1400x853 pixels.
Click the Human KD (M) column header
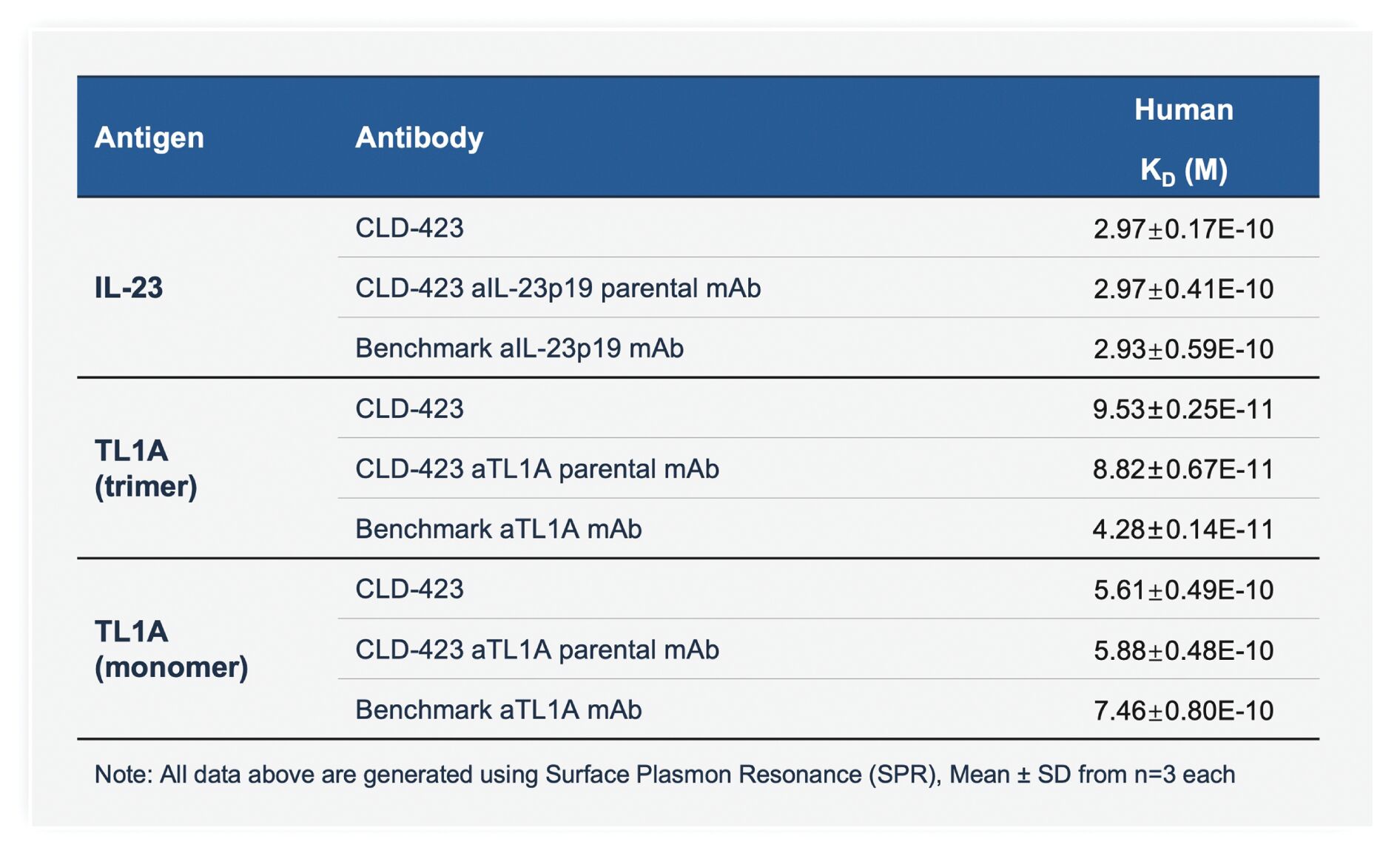coord(1183,140)
